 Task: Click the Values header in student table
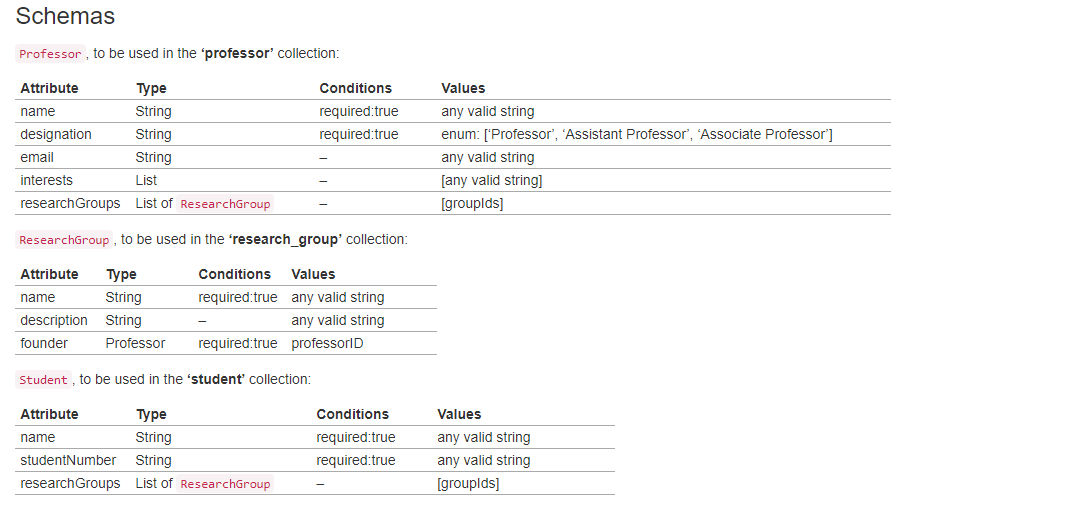point(459,414)
